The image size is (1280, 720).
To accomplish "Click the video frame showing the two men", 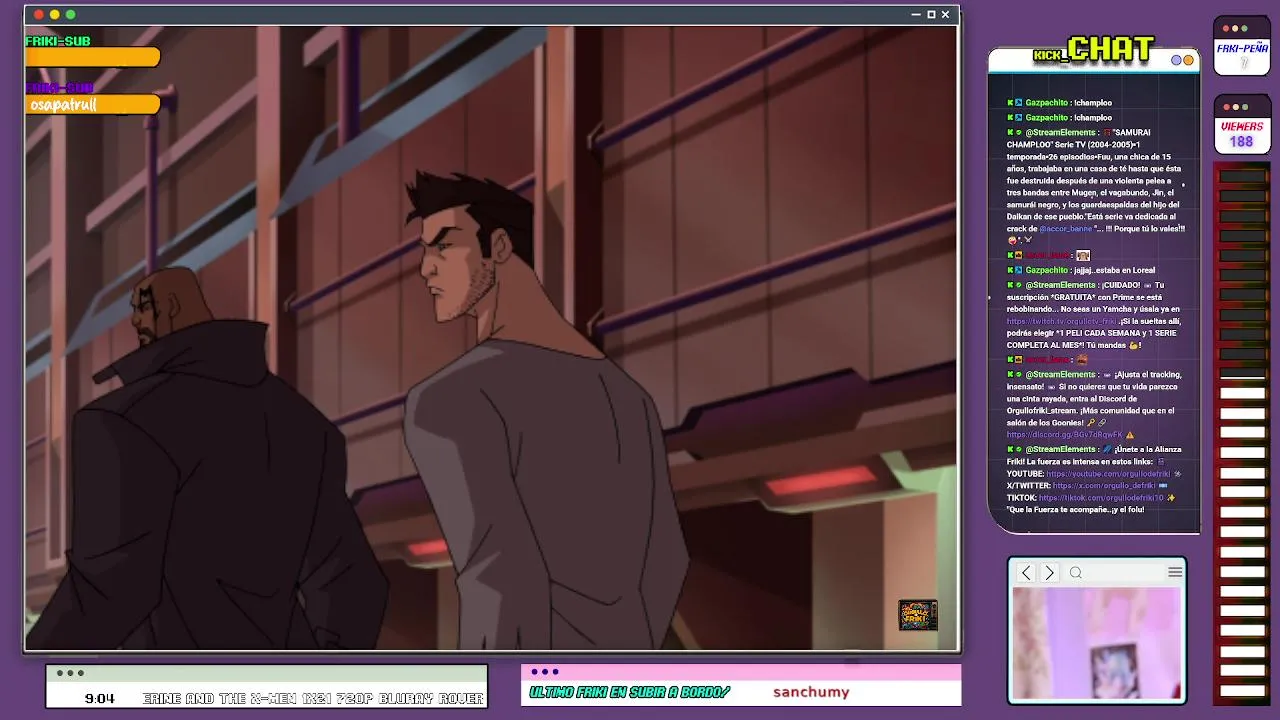I will 491,338.
